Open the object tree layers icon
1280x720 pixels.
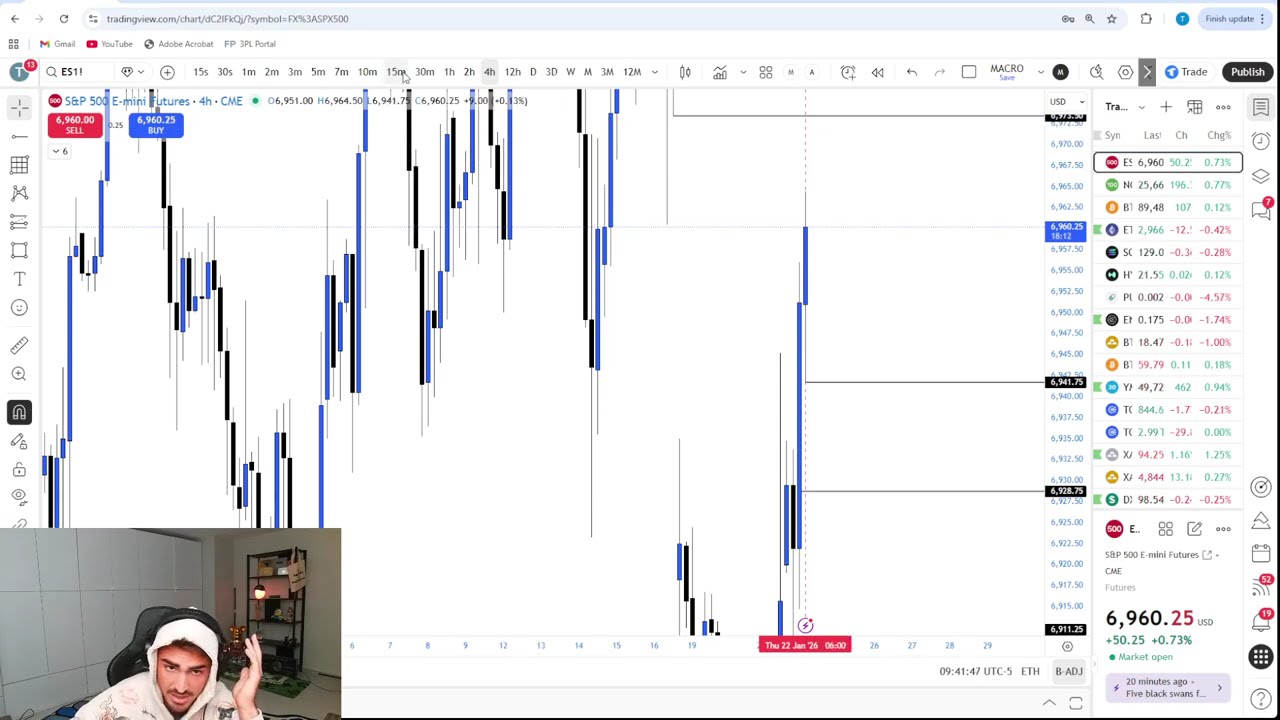(x=1261, y=176)
